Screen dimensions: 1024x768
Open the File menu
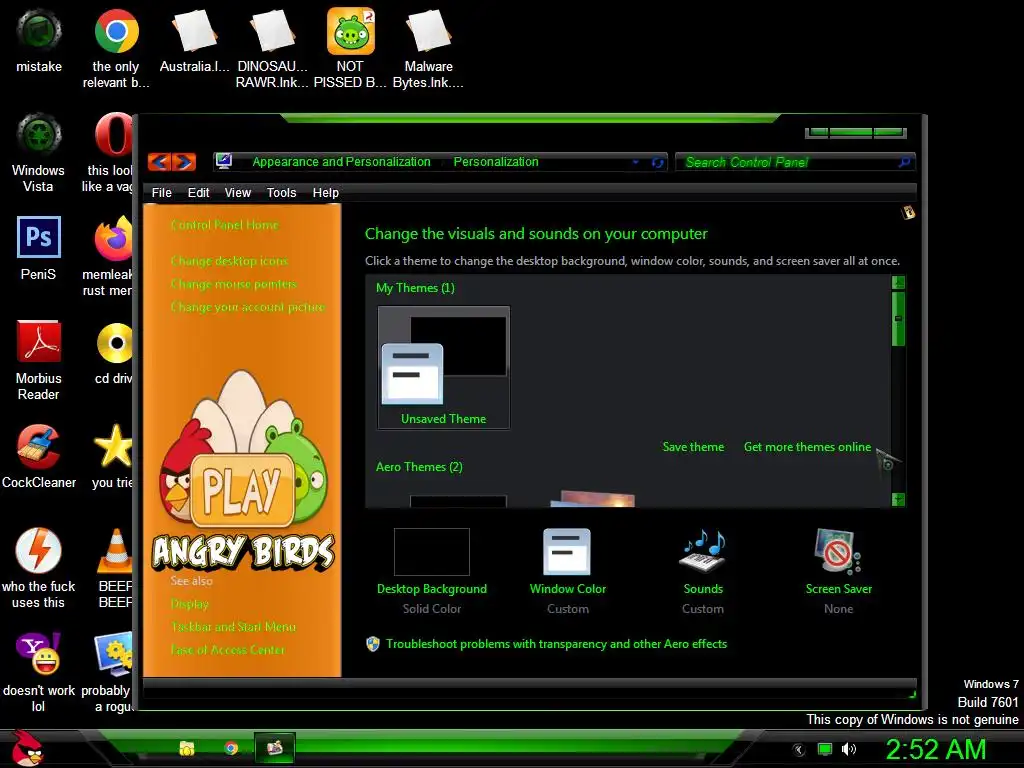click(x=161, y=193)
